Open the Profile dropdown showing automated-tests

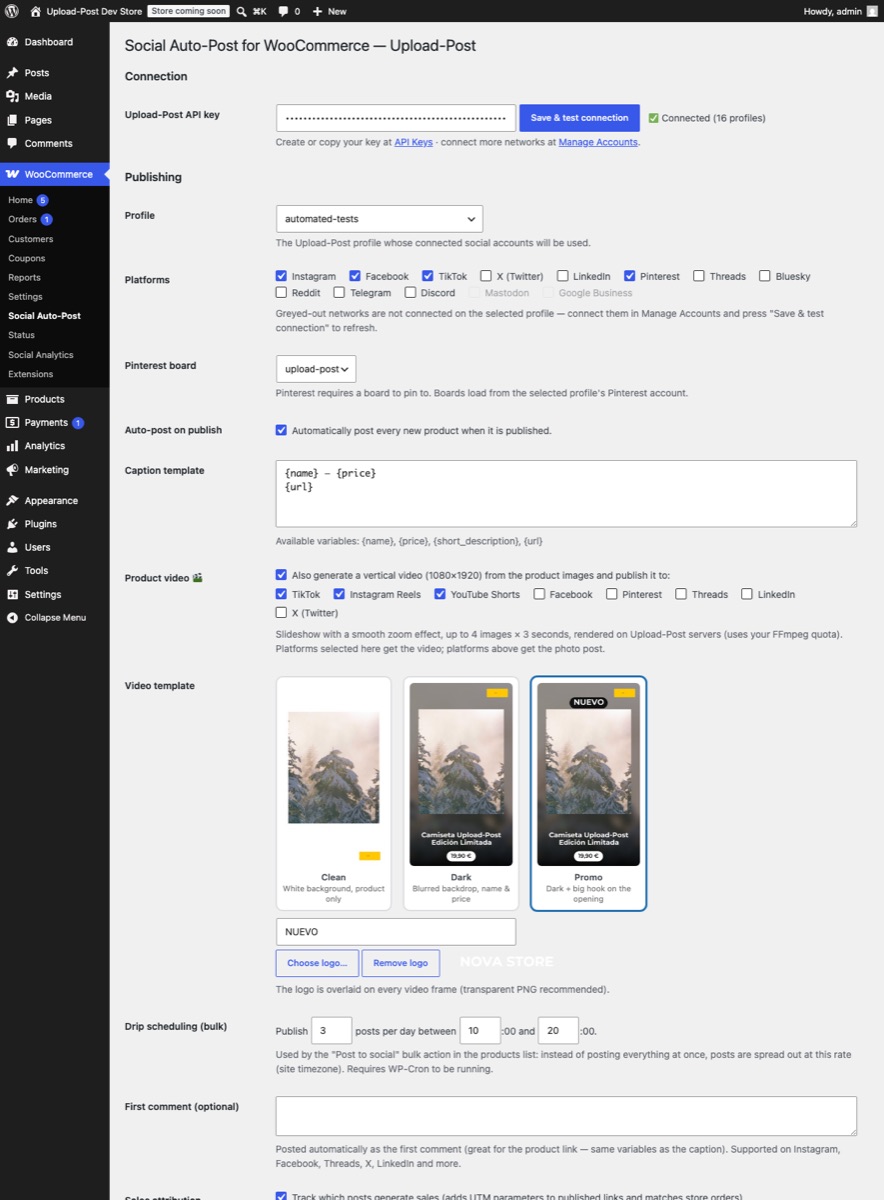pos(379,219)
